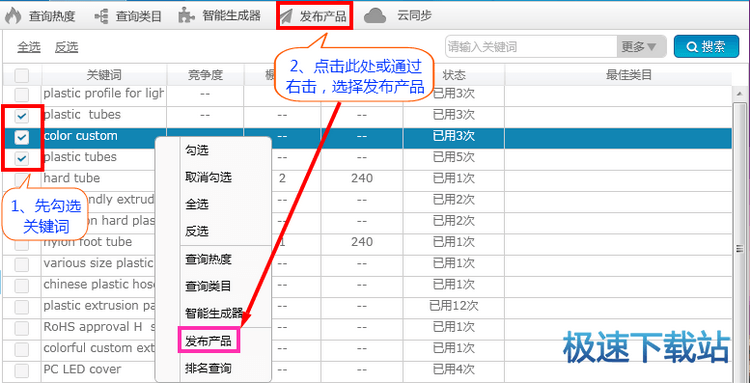The width and height of the screenshot is (750, 383).
Task: Check the chinese plastic hose row checkbox
Action: (22, 285)
